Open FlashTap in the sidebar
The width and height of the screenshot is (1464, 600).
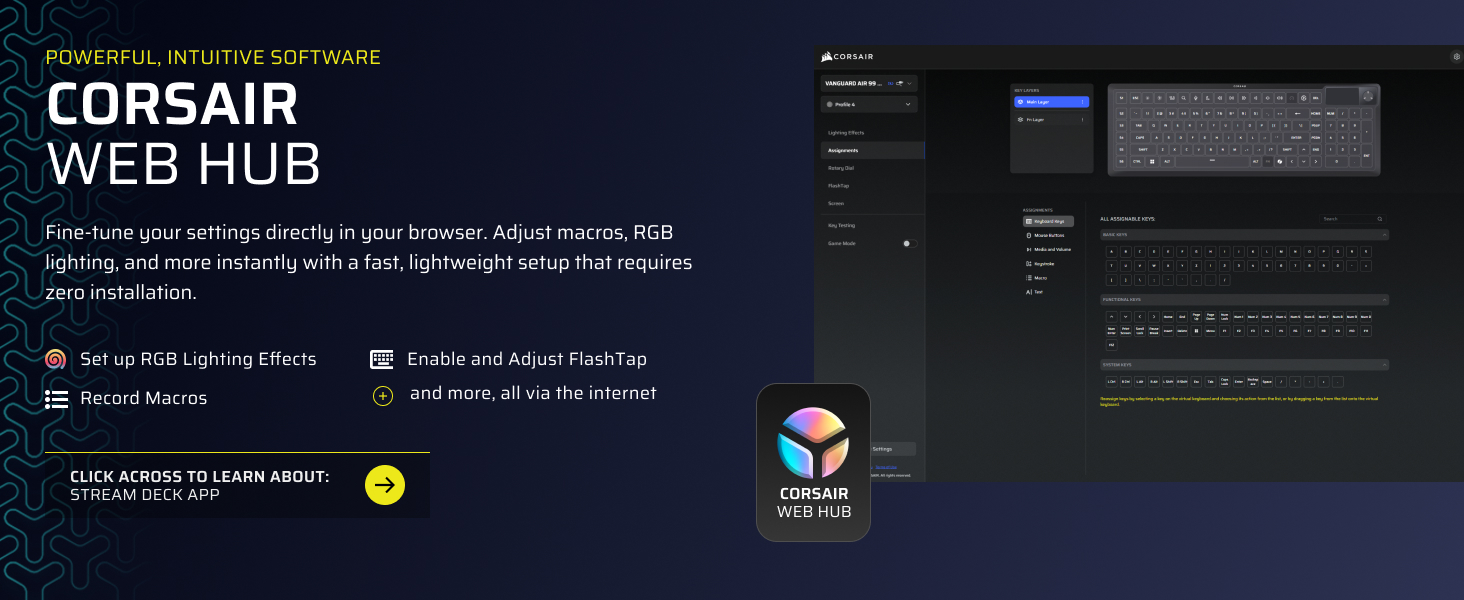pyautogui.click(x=838, y=186)
